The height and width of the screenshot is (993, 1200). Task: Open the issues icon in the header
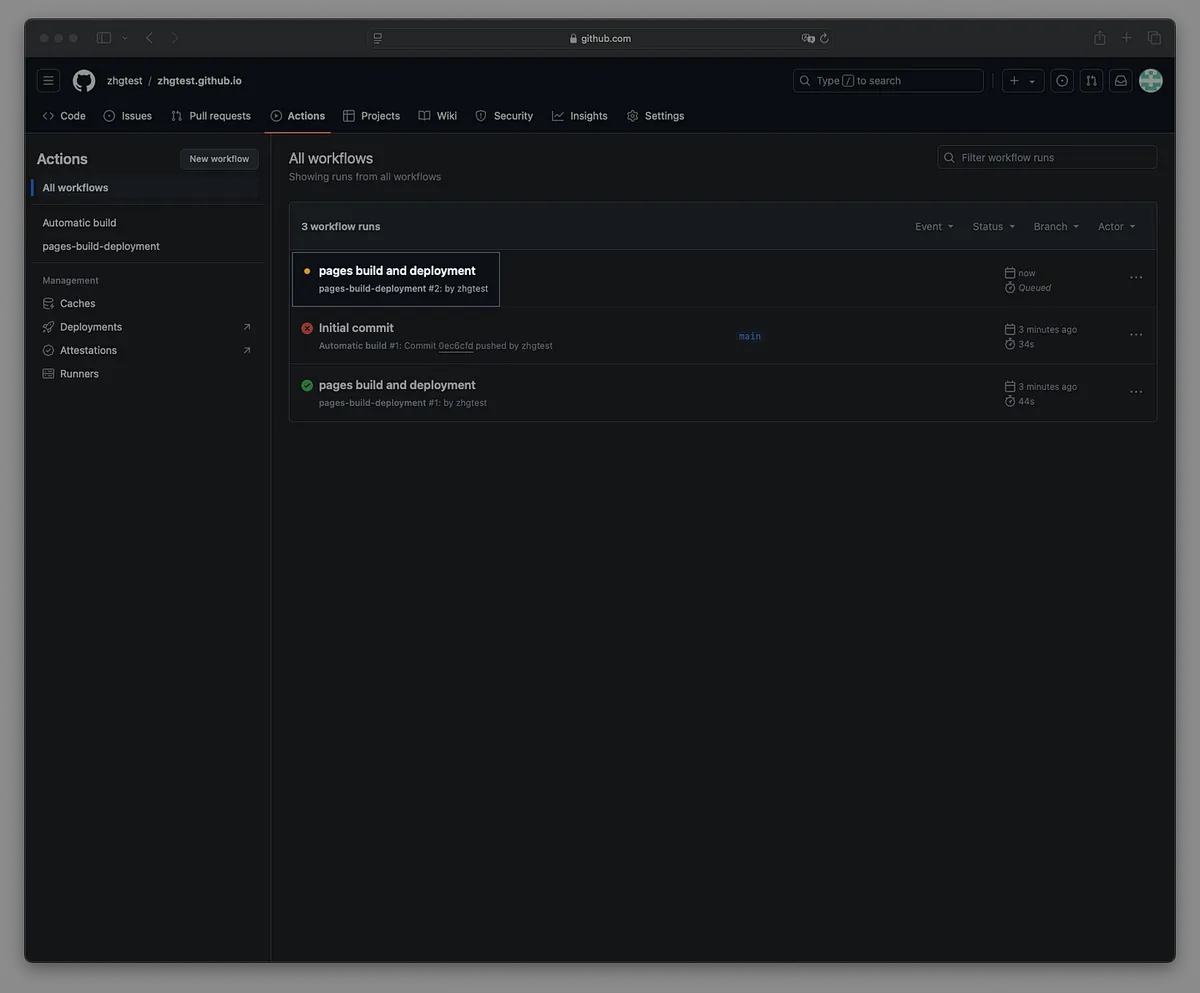1062,81
